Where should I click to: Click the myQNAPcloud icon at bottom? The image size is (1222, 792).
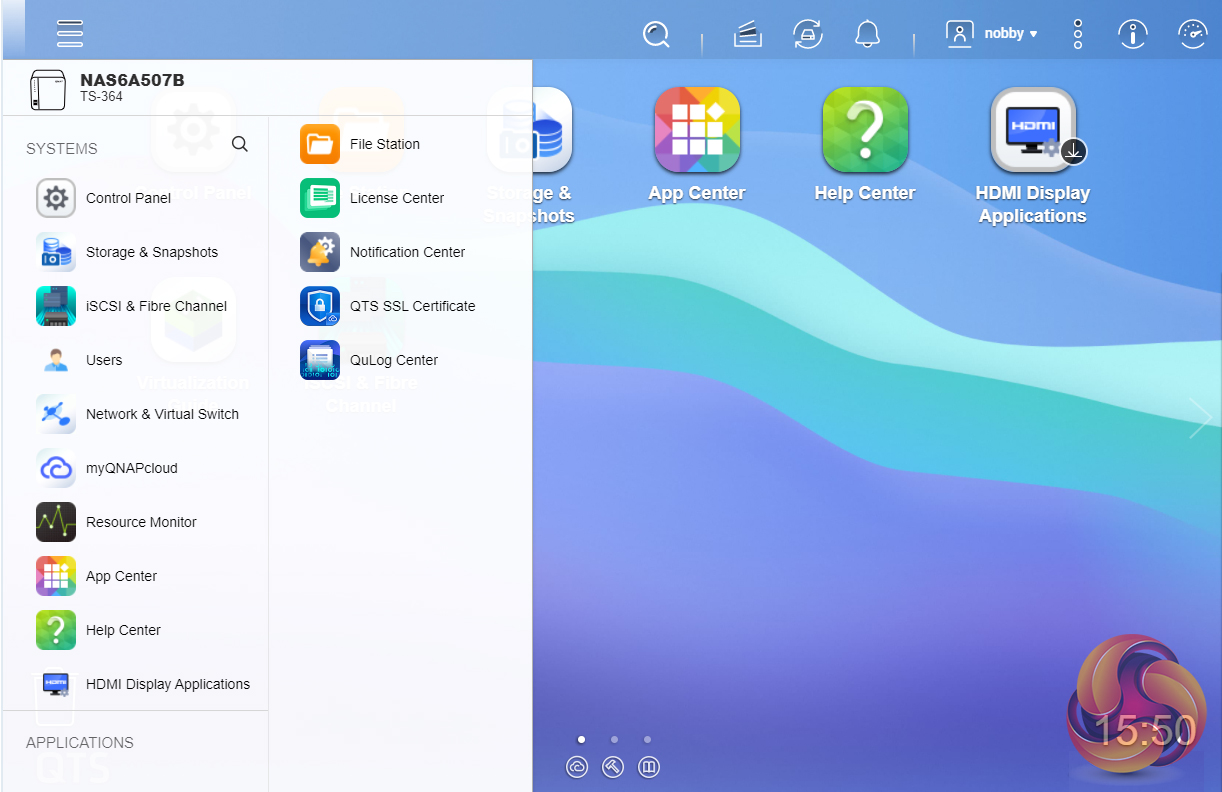click(577, 767)
